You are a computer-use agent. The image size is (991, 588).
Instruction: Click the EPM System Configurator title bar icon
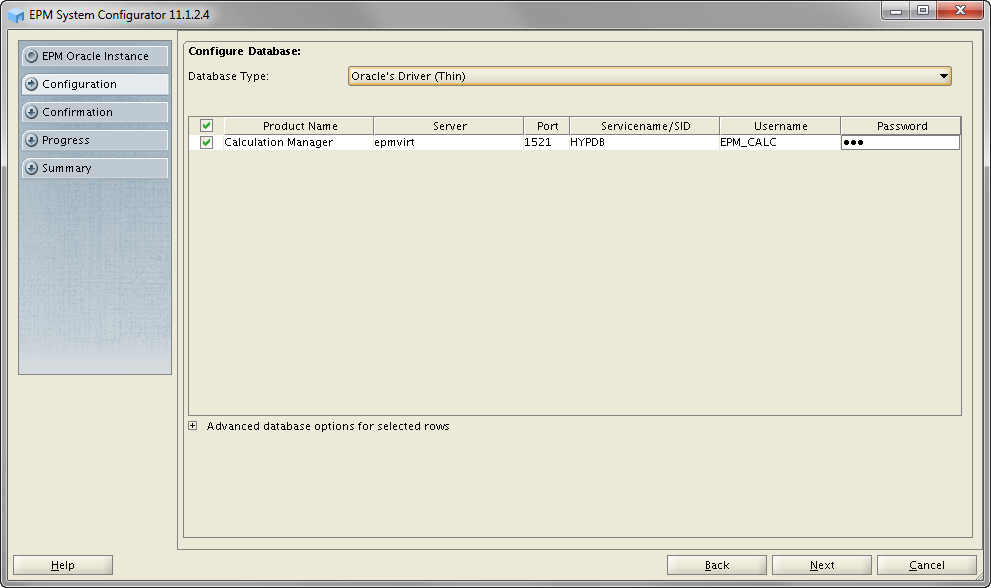(16, 15)
